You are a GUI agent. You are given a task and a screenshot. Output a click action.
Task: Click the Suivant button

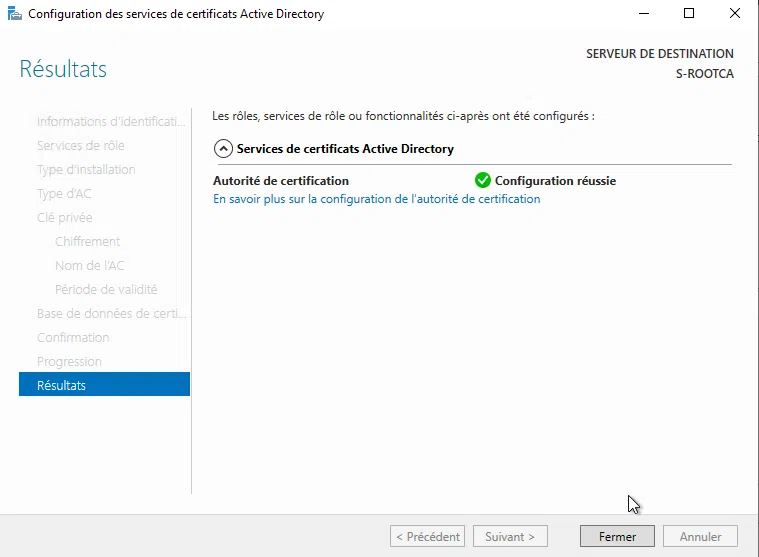pyautogui.click(x=510, y=536)
